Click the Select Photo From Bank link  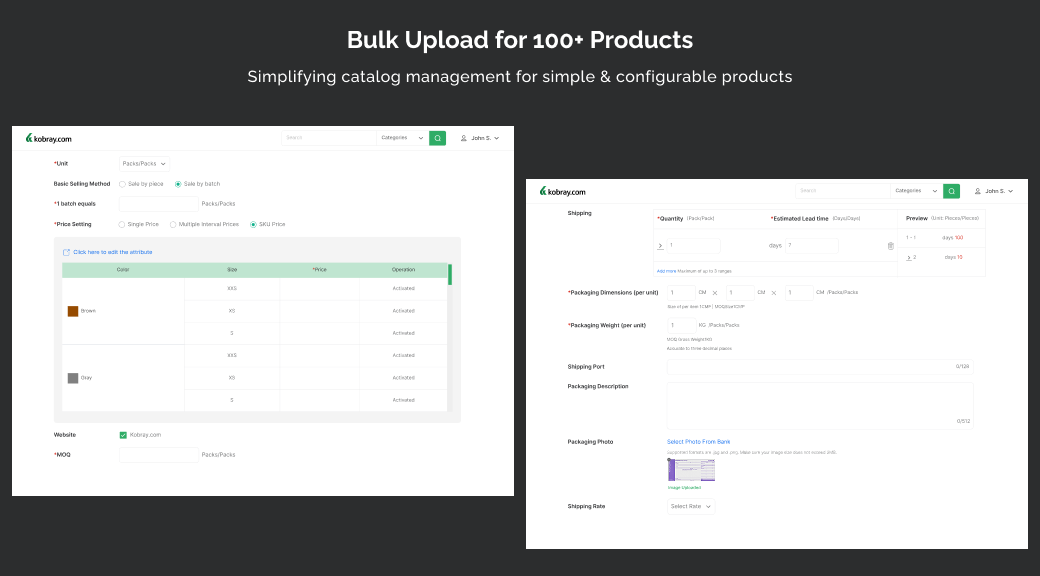698,441
